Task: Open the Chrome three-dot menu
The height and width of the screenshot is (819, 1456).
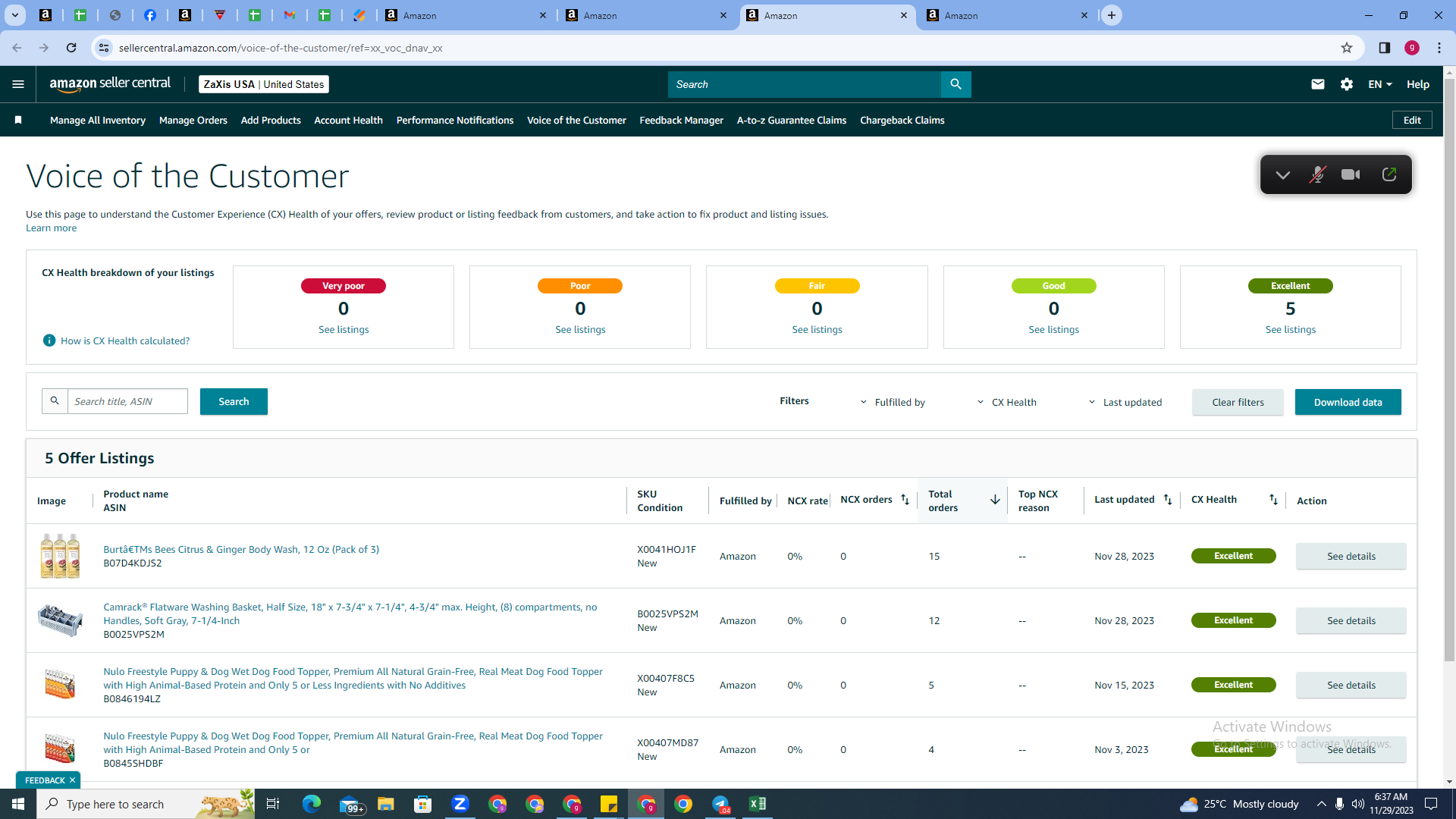Action: [1439, 48]
